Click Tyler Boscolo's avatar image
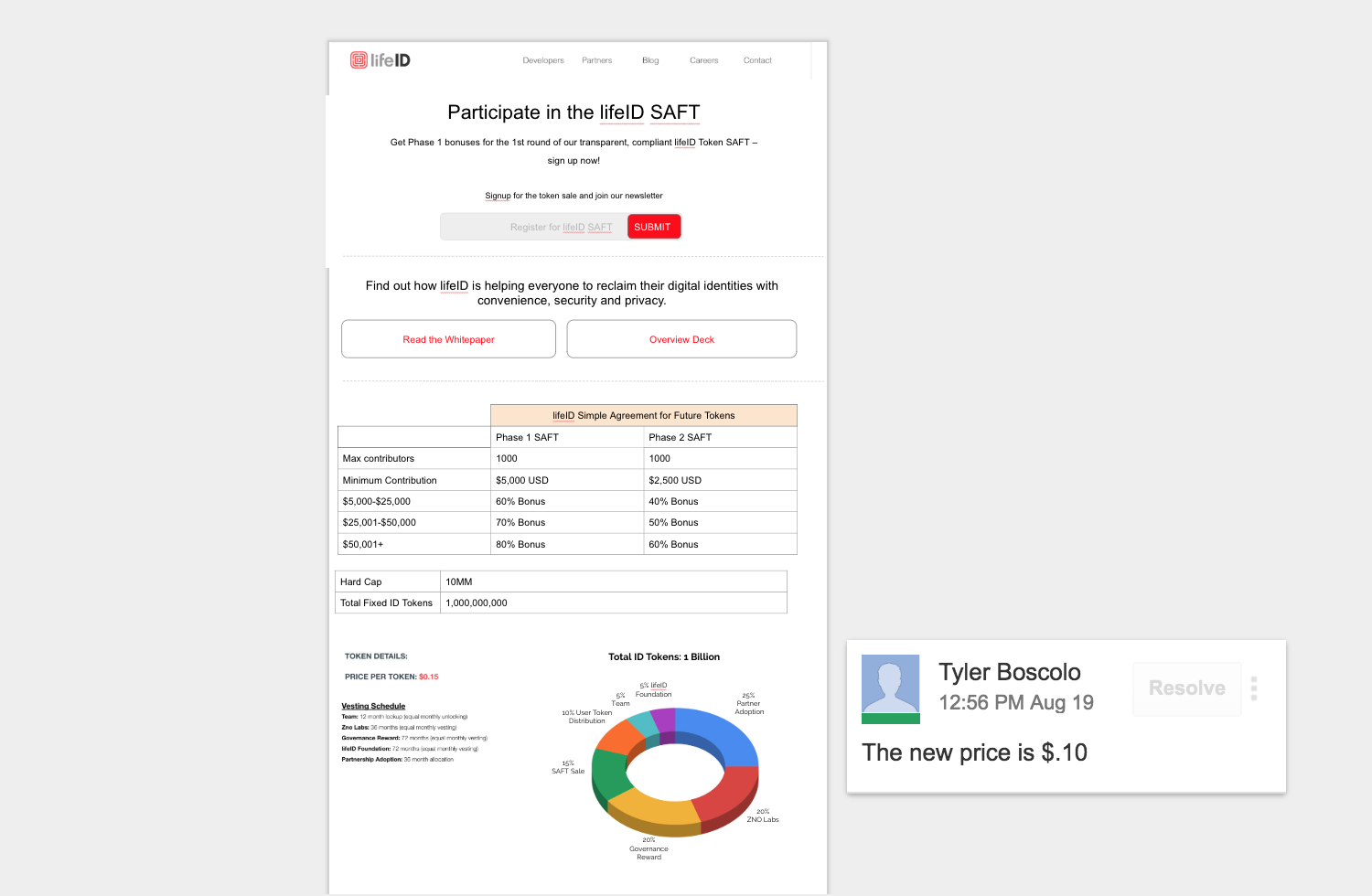The height and width of the screenshot is (896, 1372). [x=891, y=688]
